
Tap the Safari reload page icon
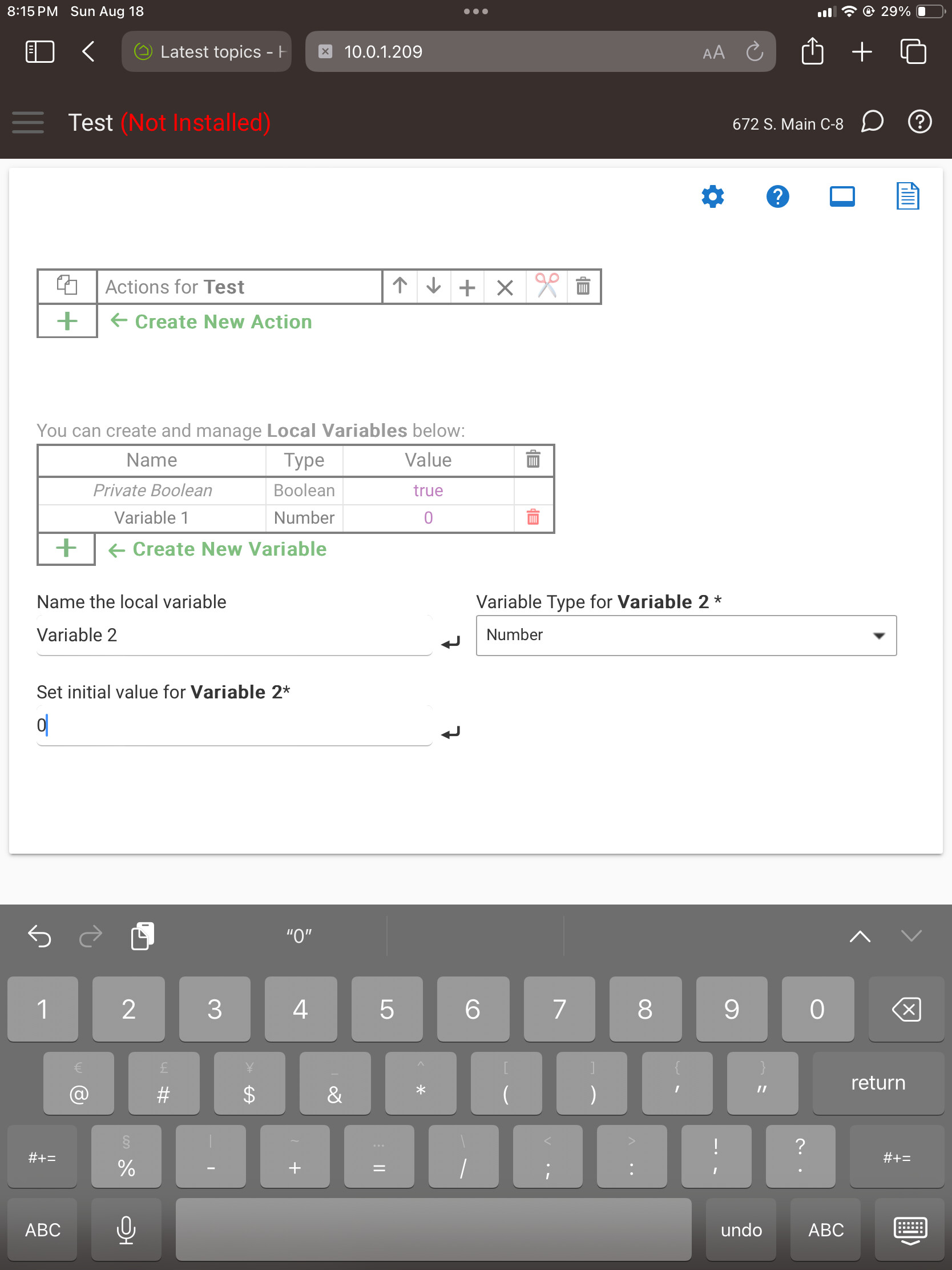point(754,51)
